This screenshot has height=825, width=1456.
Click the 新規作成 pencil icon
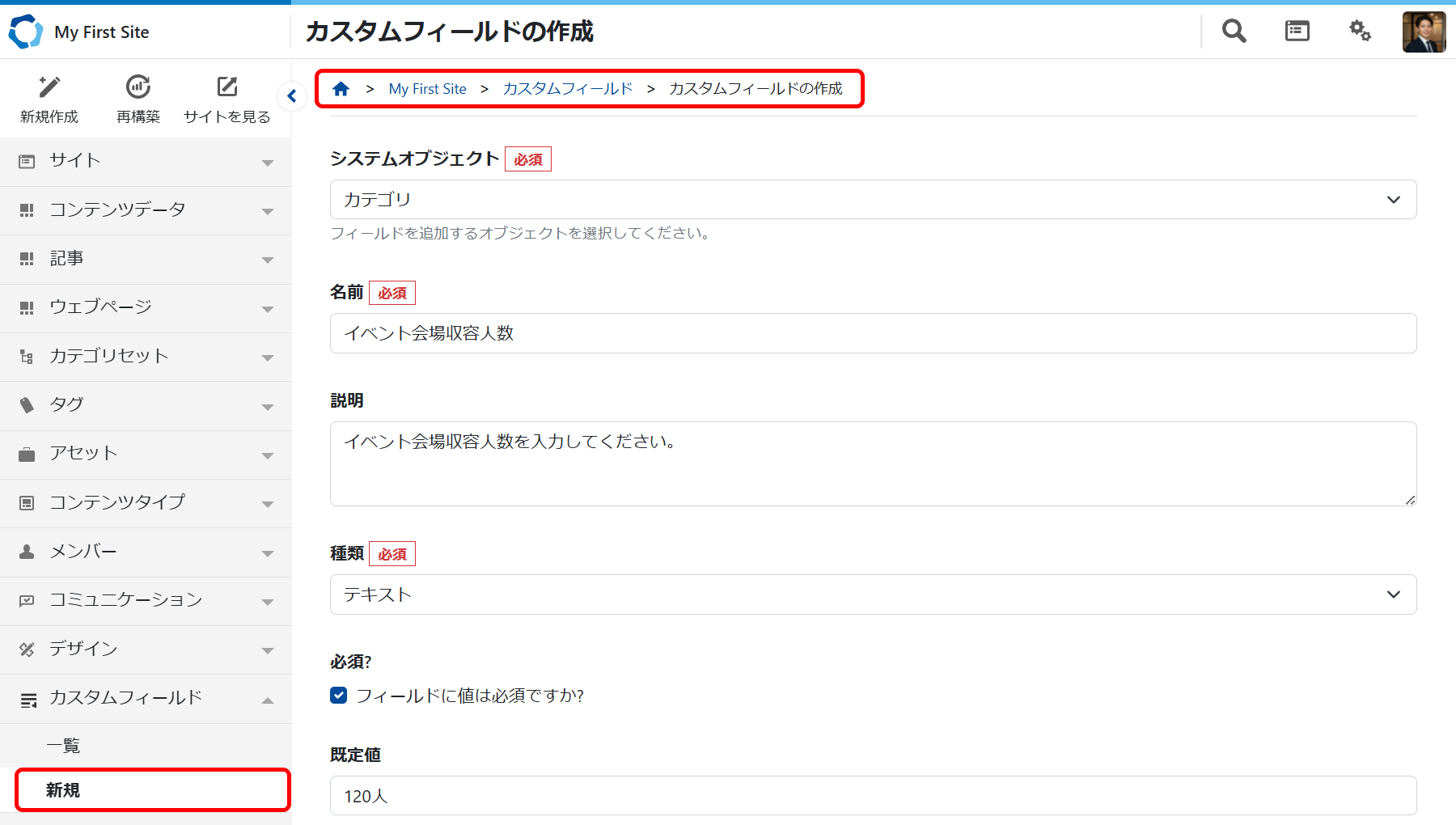[49, 87]
